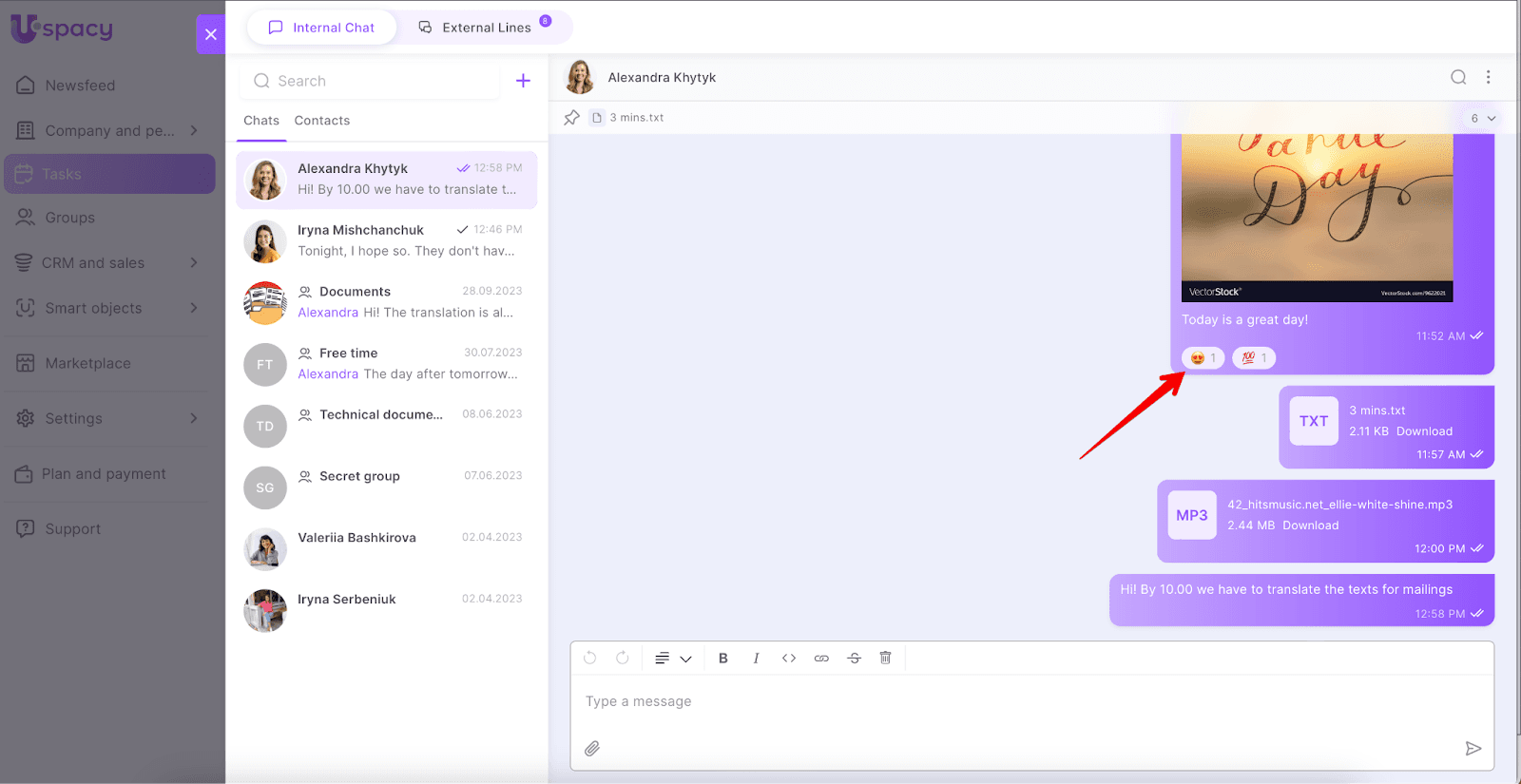Switch to the Contacts tab
The image size is (1521, 784).
click(x=322, y=121)
